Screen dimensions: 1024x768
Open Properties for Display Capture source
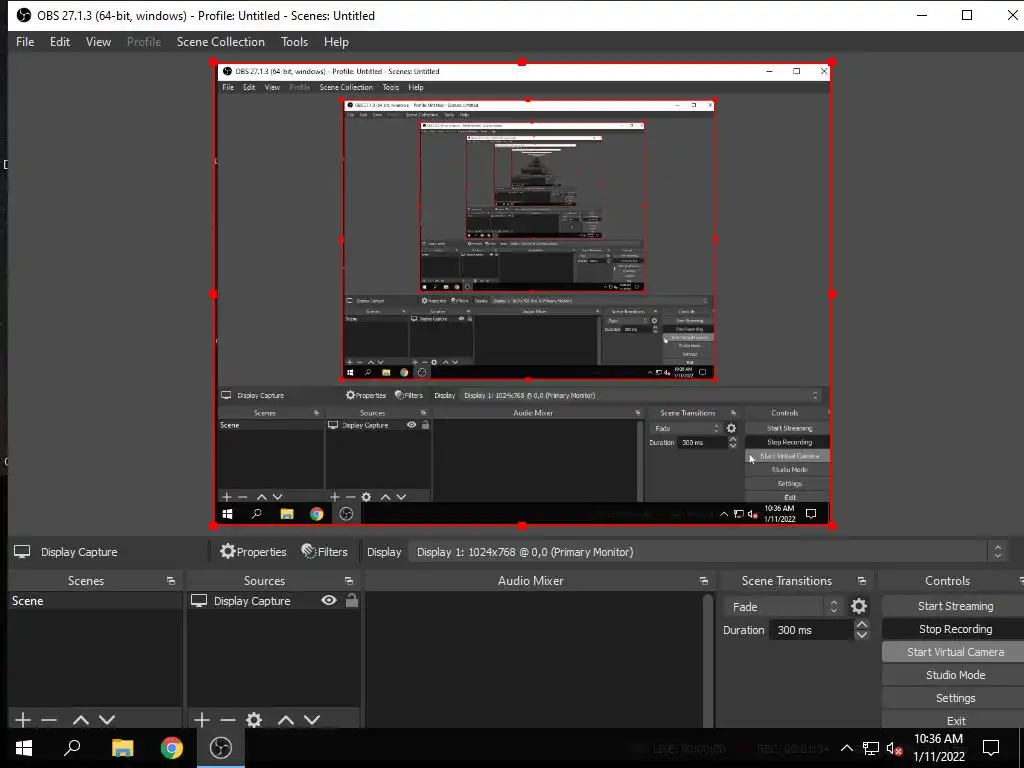253,552
